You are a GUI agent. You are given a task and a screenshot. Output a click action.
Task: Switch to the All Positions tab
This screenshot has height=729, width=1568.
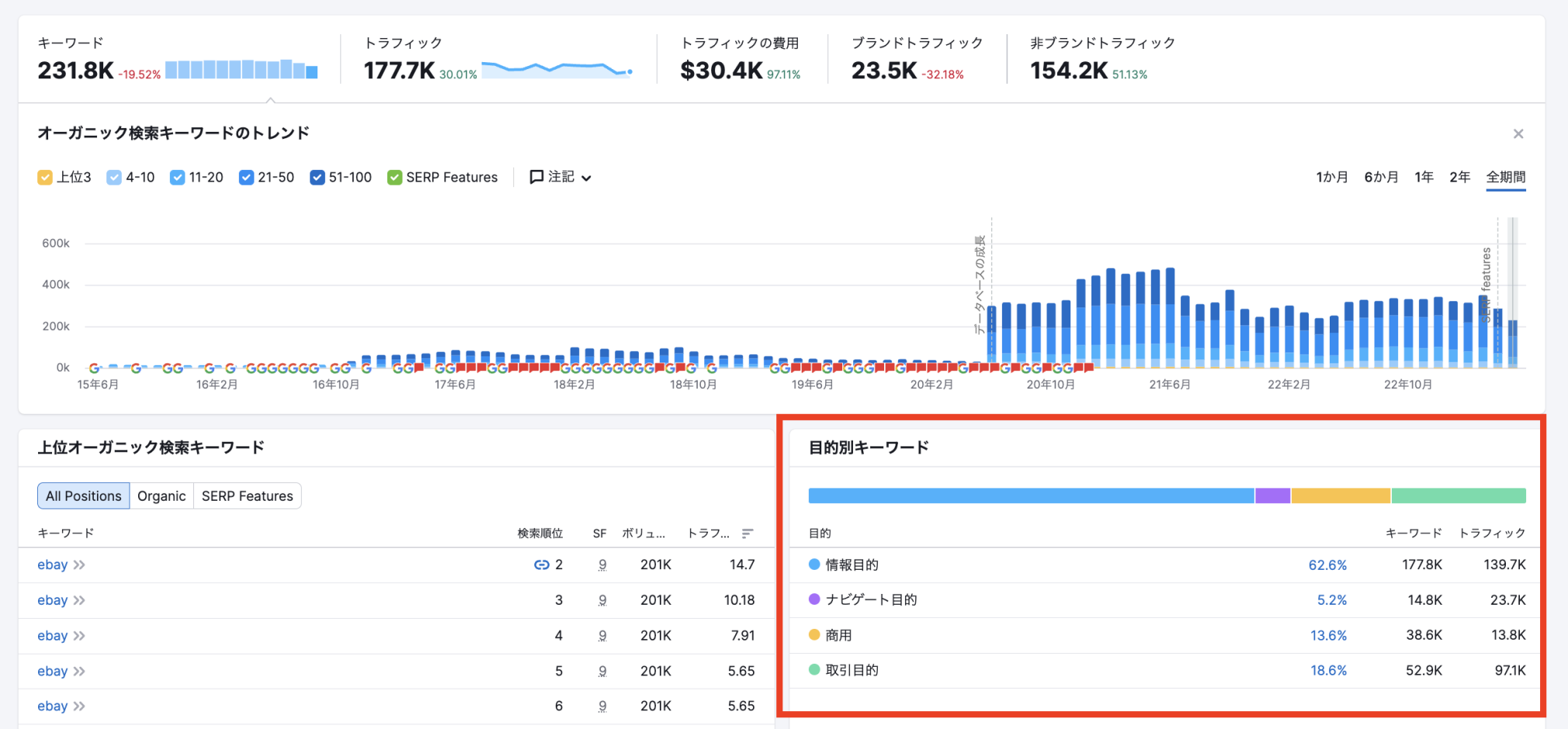(x=83, y=495)
